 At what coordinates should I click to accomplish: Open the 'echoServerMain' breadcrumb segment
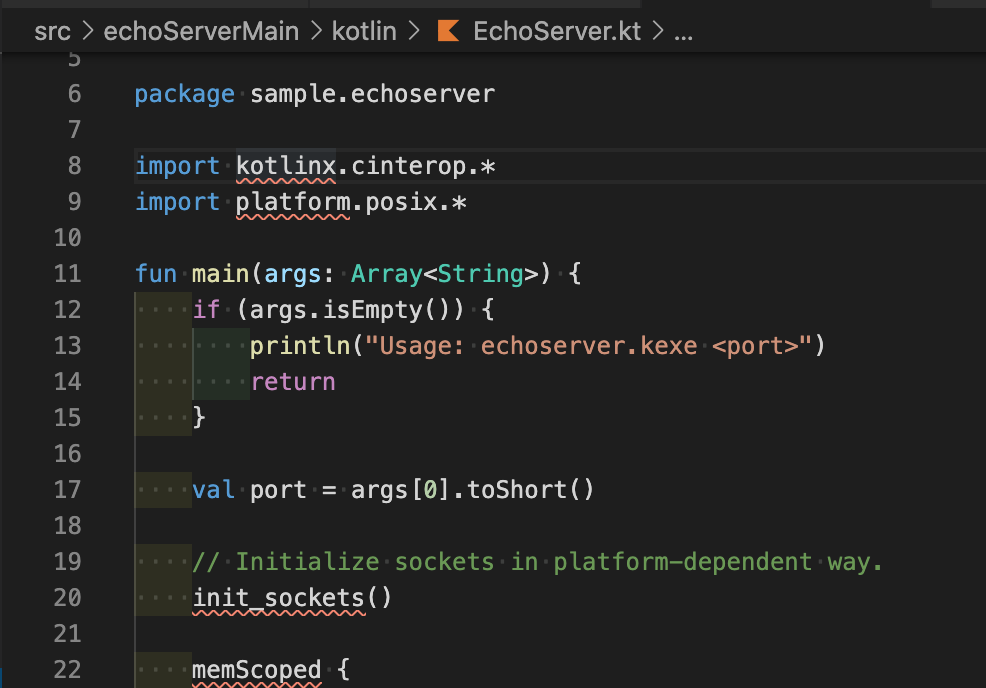point(201,31)
